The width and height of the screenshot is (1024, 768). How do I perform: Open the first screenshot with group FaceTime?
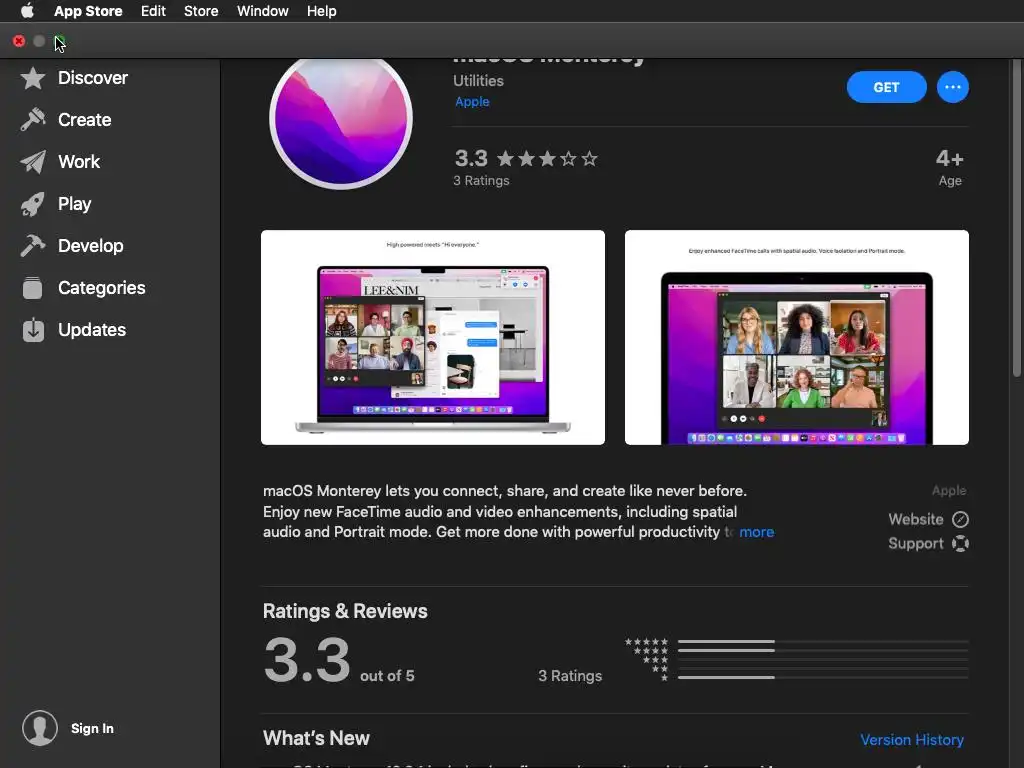point(432,337)
